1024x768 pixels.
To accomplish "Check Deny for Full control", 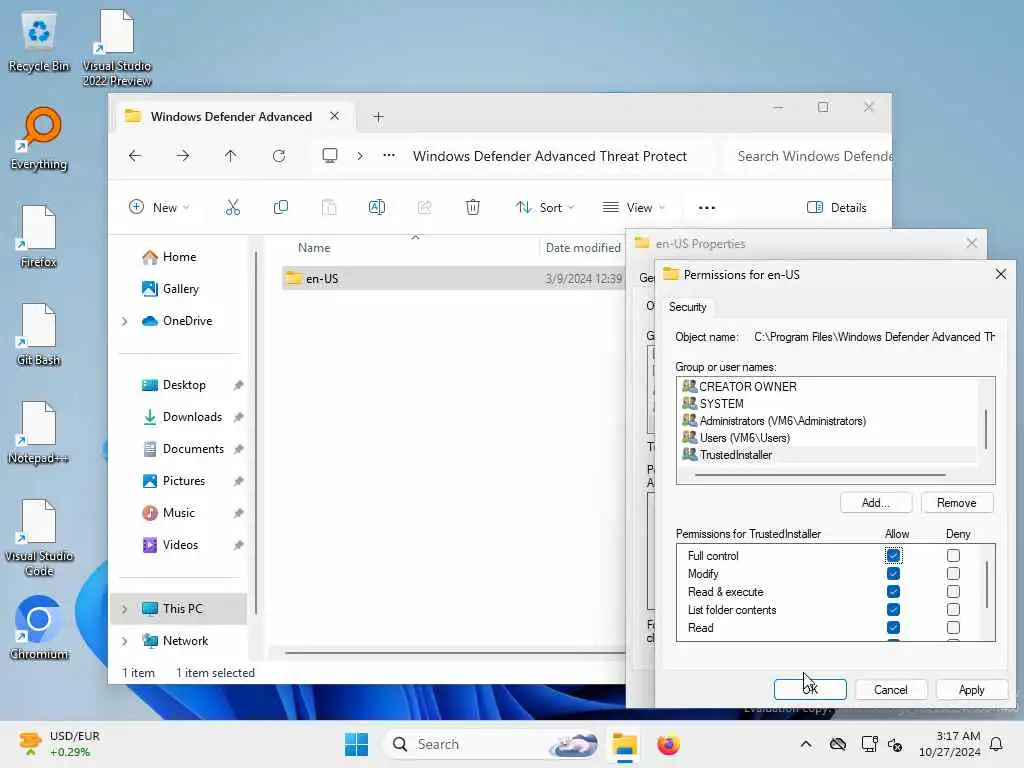I will pyautogui.click(x=953, y=556).
